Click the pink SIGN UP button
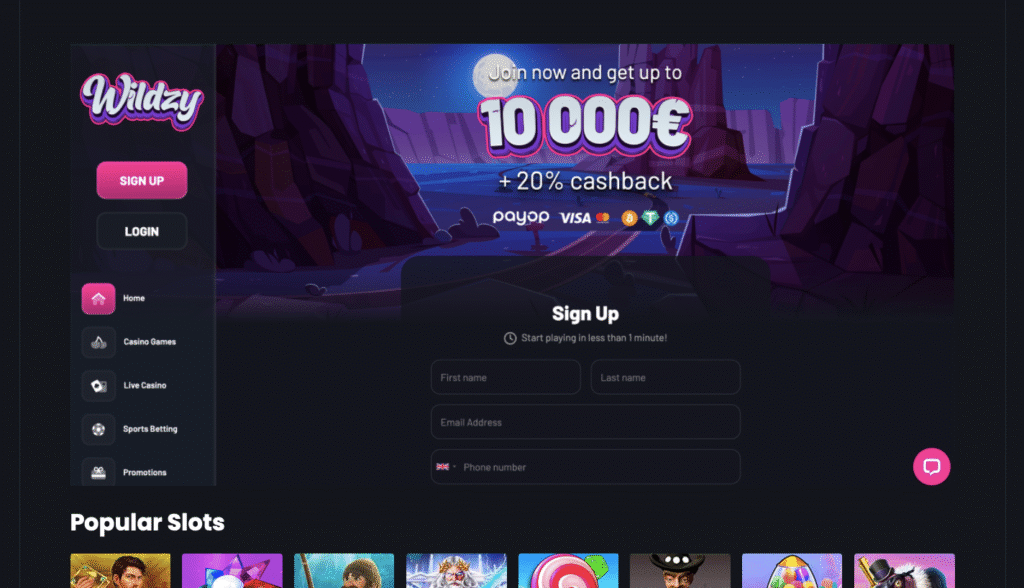Screen dimensions: 1024x588 (142, 180)
